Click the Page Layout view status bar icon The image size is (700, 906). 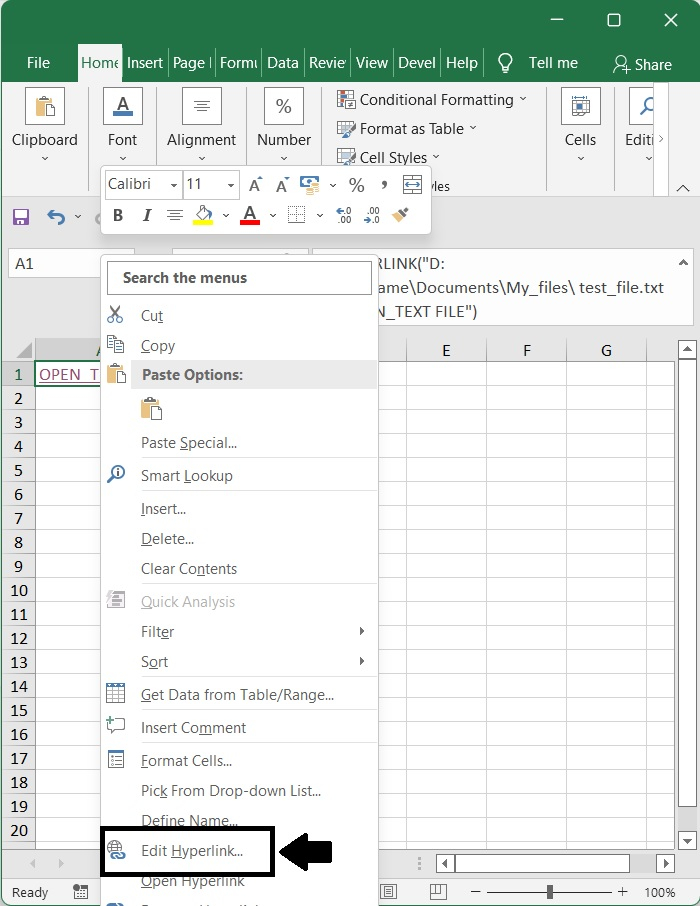[388, 892]
